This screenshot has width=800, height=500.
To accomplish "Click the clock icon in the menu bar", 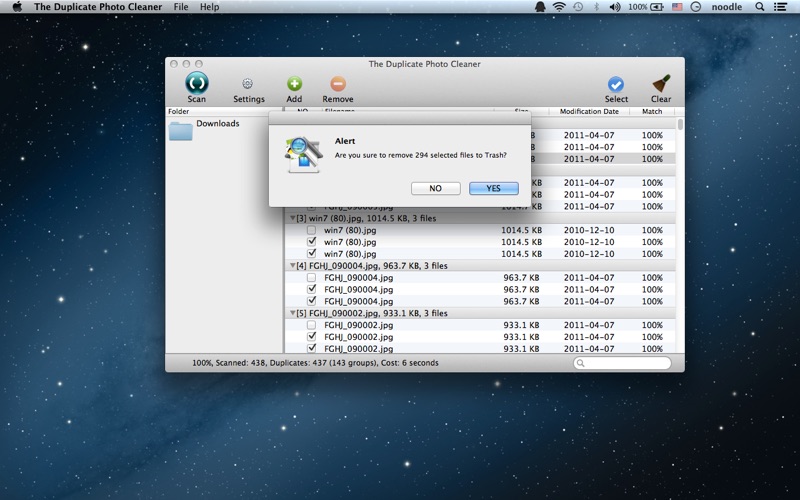I will [x=695, y=7].
